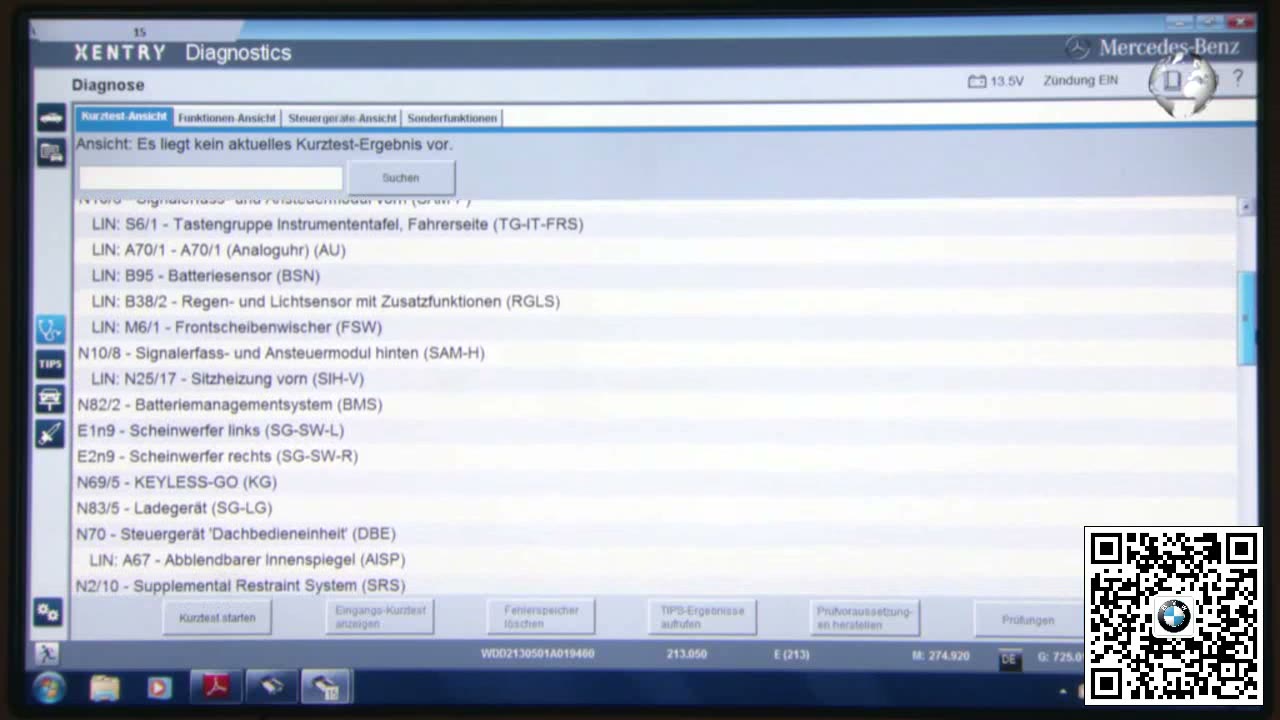The height and width of the screenshot is (720, 1280).
Task: Open the vehicle data sidebar icon
Action: (51, 152)
